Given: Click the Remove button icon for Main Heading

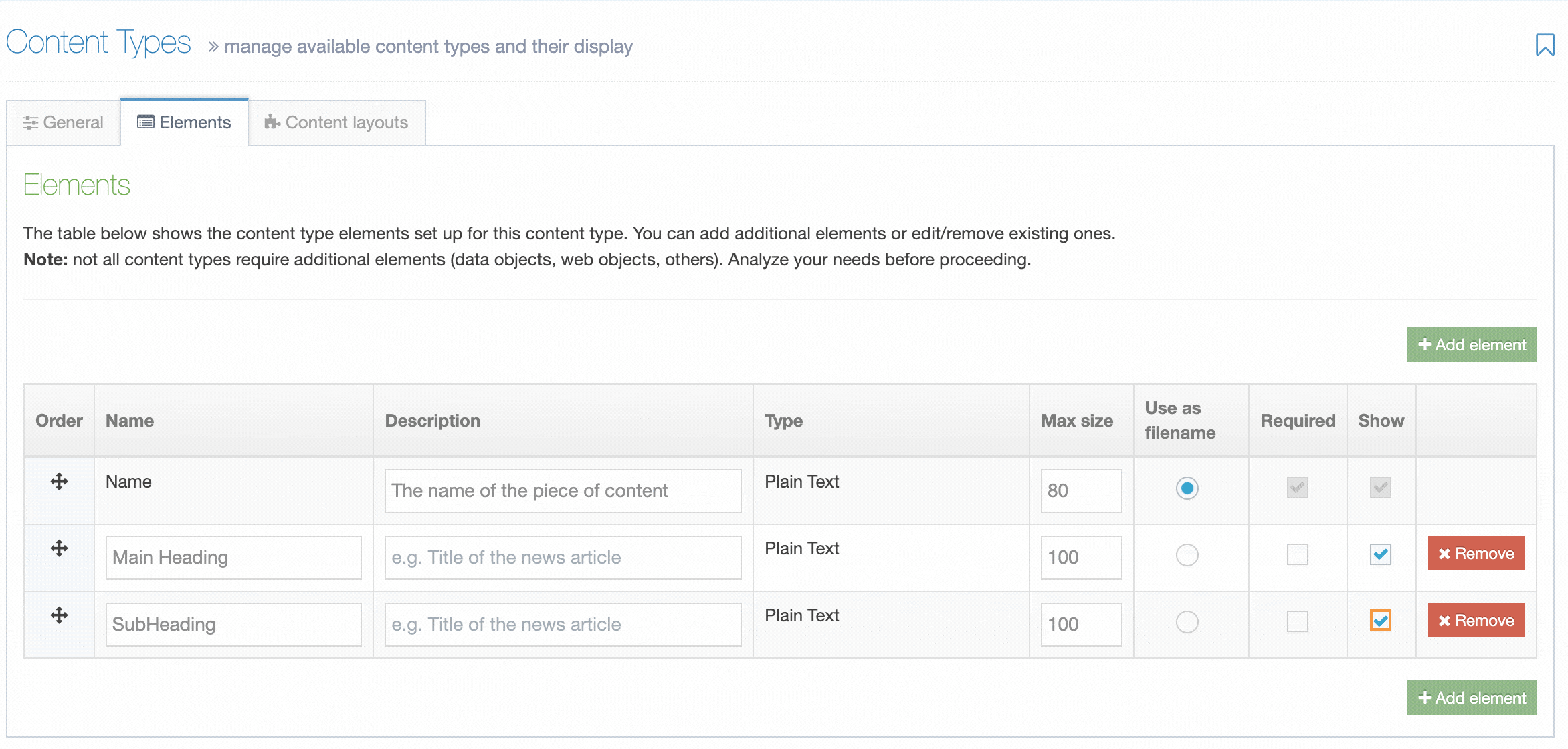Looking at the screenshot, I should pyautogui.click(x=1443, y=553).
